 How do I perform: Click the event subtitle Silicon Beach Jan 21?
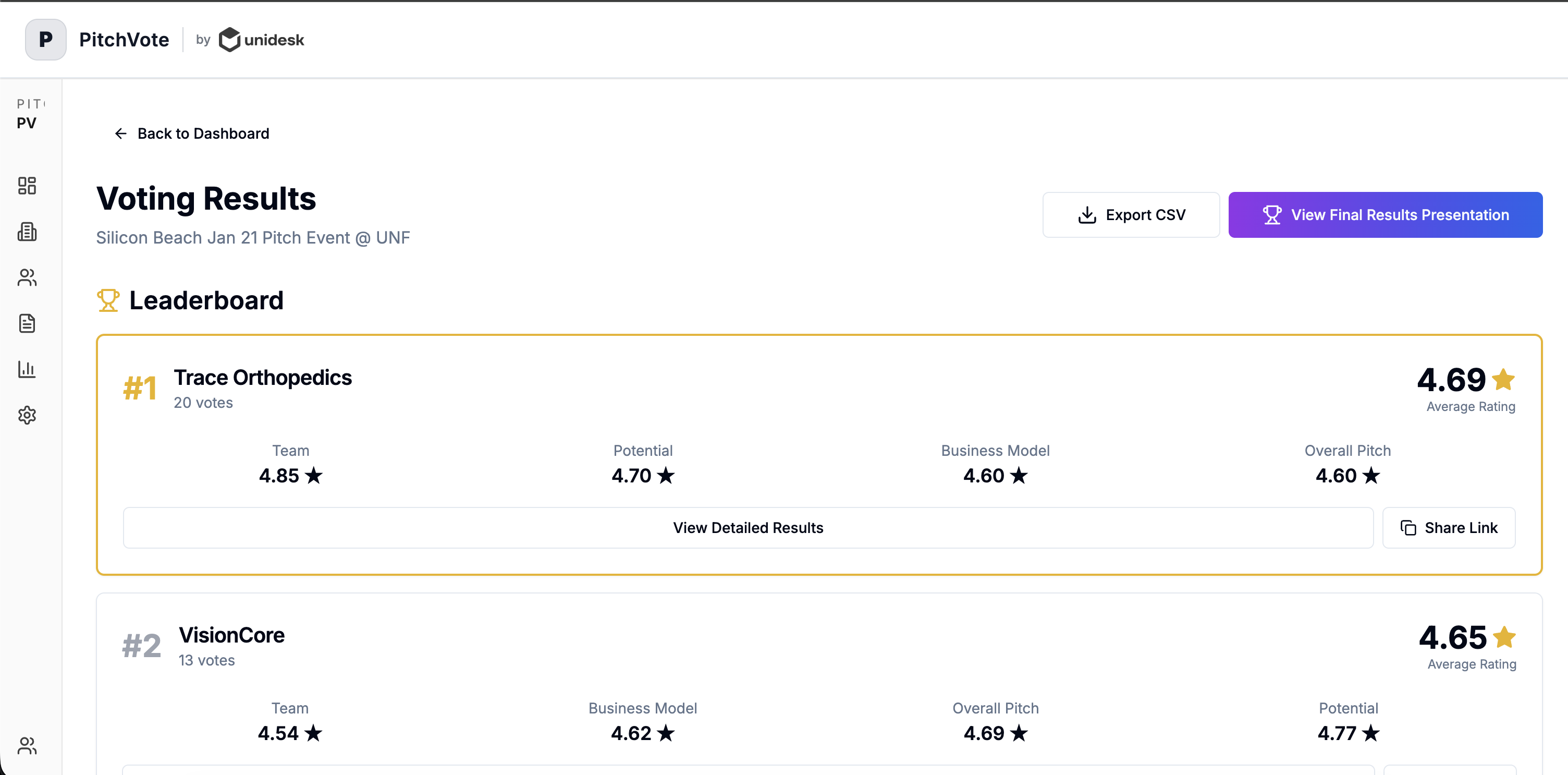pos(253,237)
